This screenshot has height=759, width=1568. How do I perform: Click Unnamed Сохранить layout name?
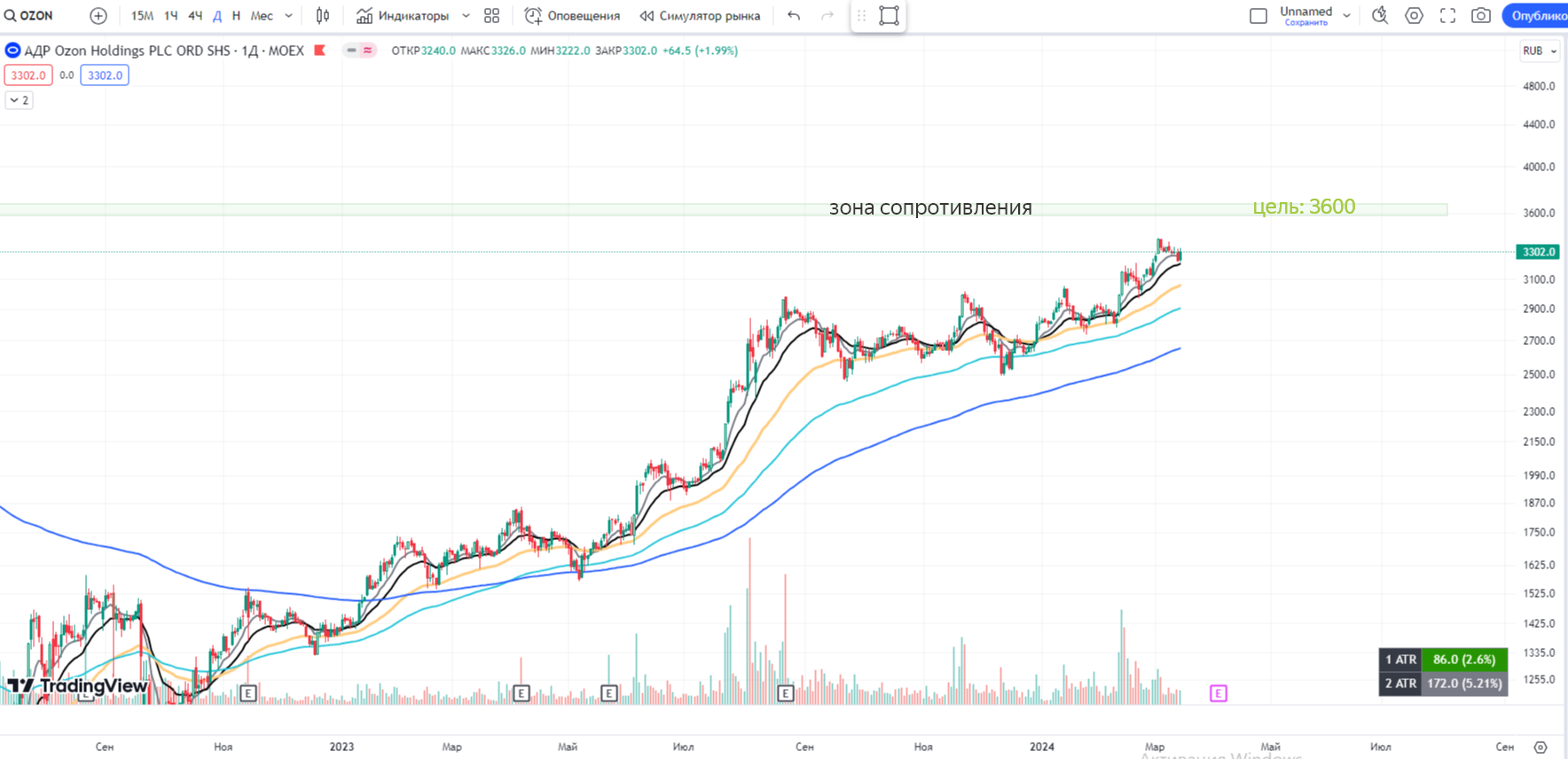pyautogui.click(x=1306, y=15)
